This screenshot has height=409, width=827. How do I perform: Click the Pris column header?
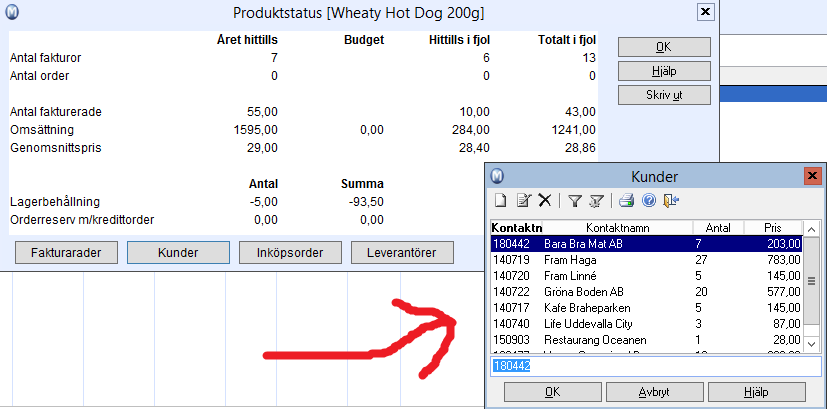tap(772, 227)
